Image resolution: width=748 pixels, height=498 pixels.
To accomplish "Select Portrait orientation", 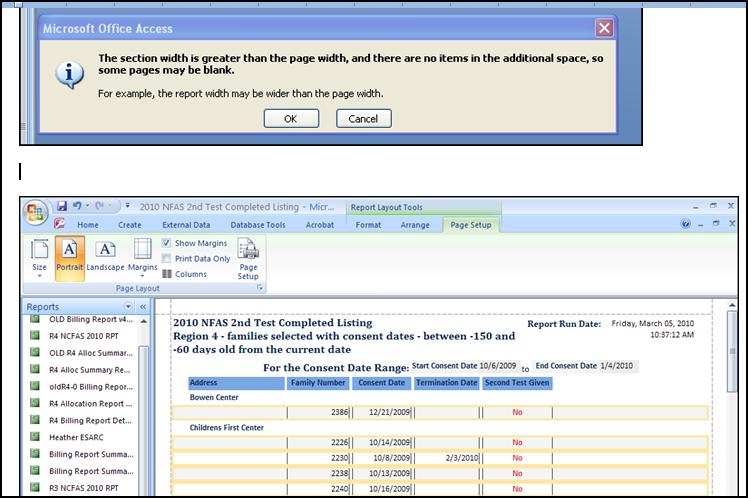I will point(70,258).
